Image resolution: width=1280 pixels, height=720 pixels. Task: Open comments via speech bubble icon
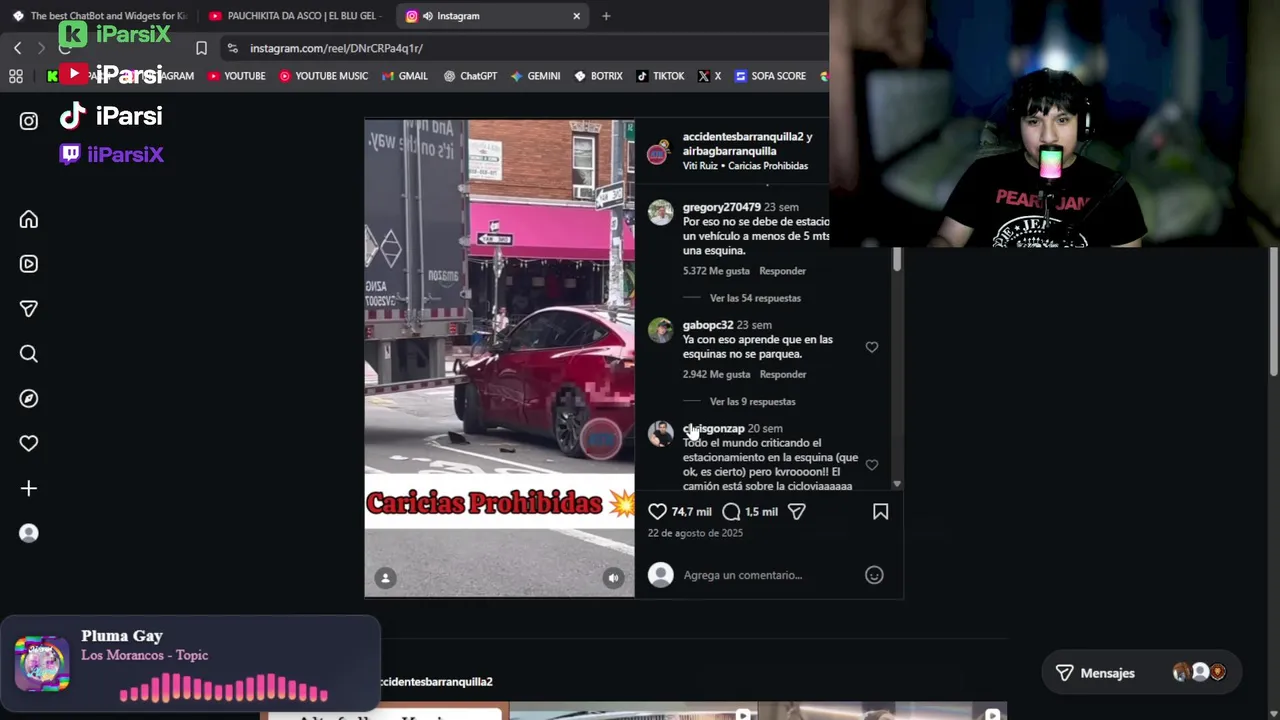pyautogui.click(x=731, y=511)
